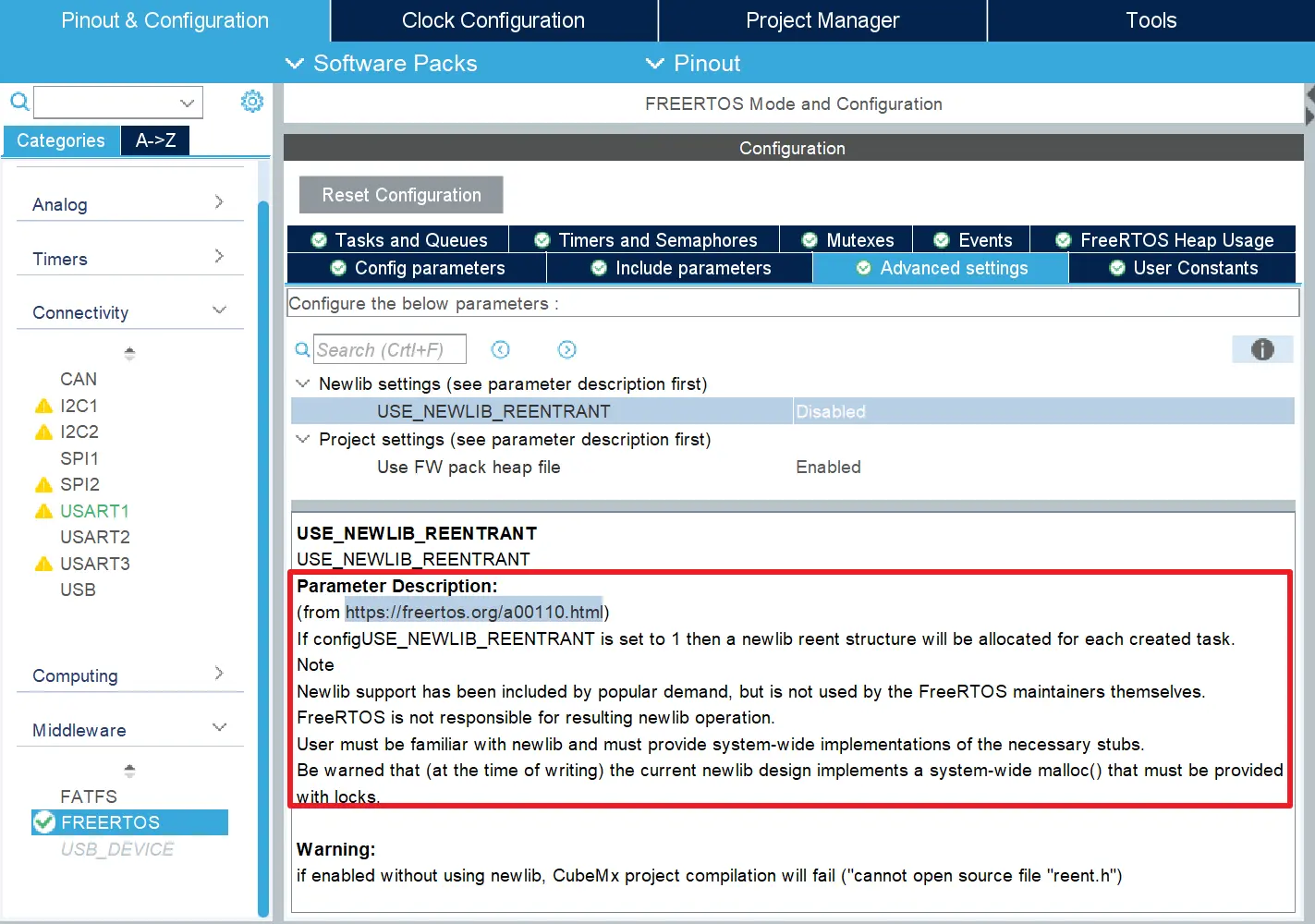
Task: Open the Include parameters tab
Action: (x=680, y=268)
